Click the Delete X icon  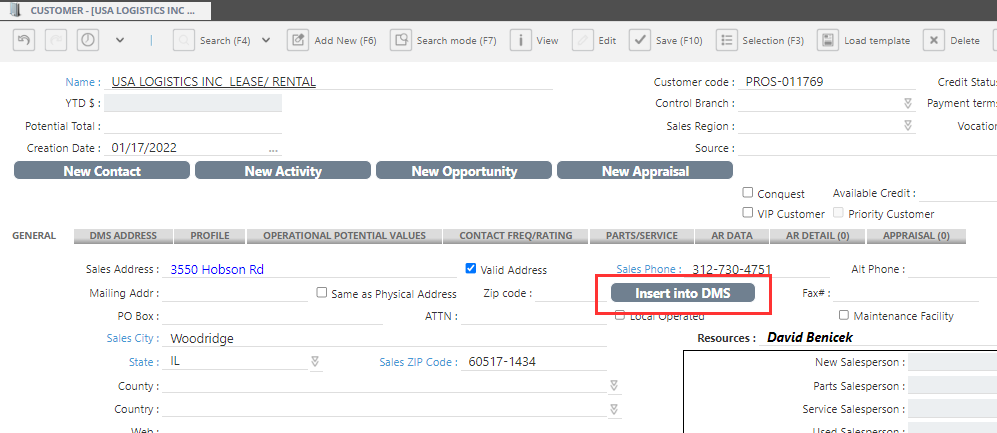point(933,40)
